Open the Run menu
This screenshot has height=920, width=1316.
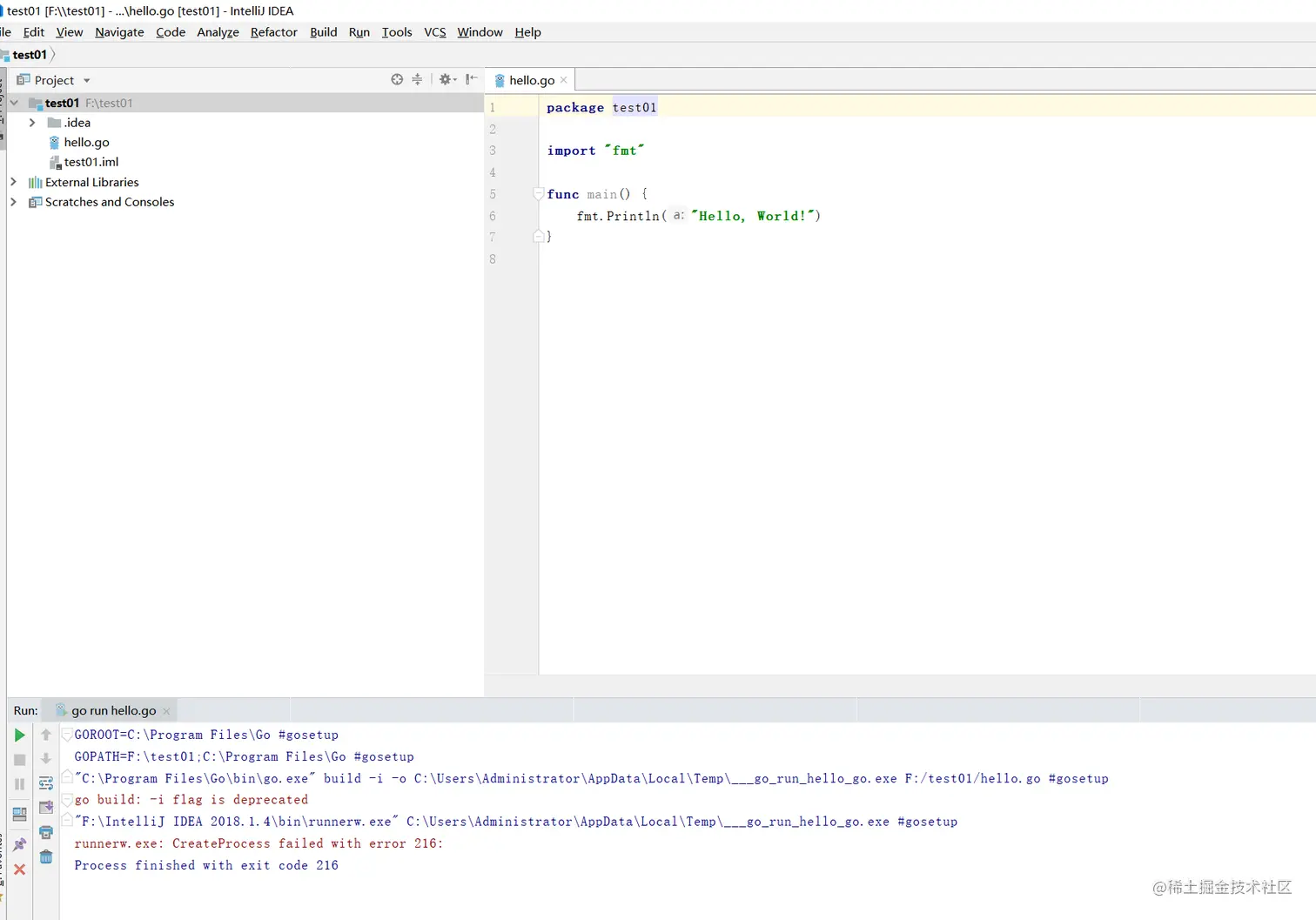pos(359,32)
